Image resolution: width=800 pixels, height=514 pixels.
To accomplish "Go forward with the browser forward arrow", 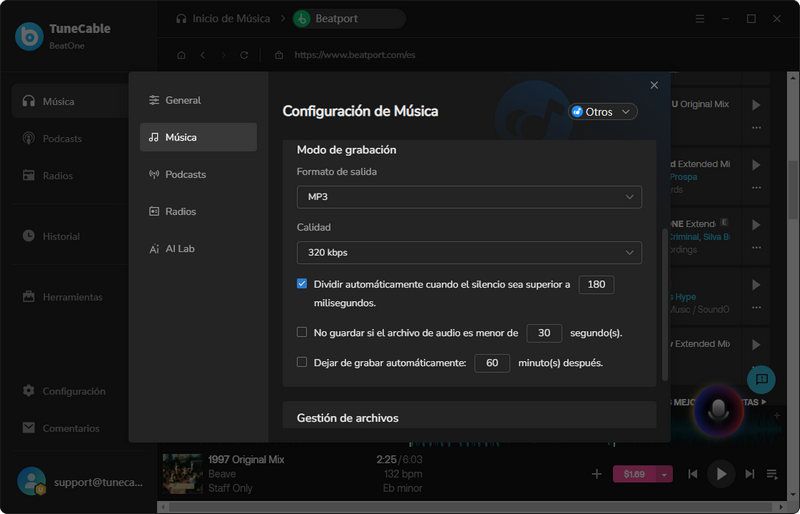I will click(223, 55).
